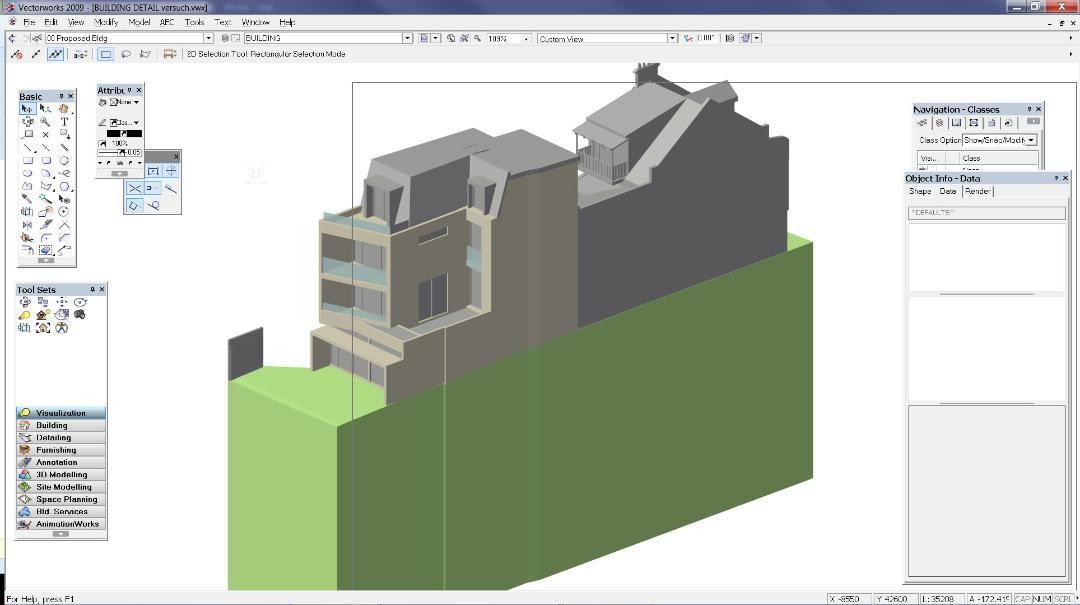
Task: Click the *DEFAULTS* record field
Action: (x=986, y=213)
